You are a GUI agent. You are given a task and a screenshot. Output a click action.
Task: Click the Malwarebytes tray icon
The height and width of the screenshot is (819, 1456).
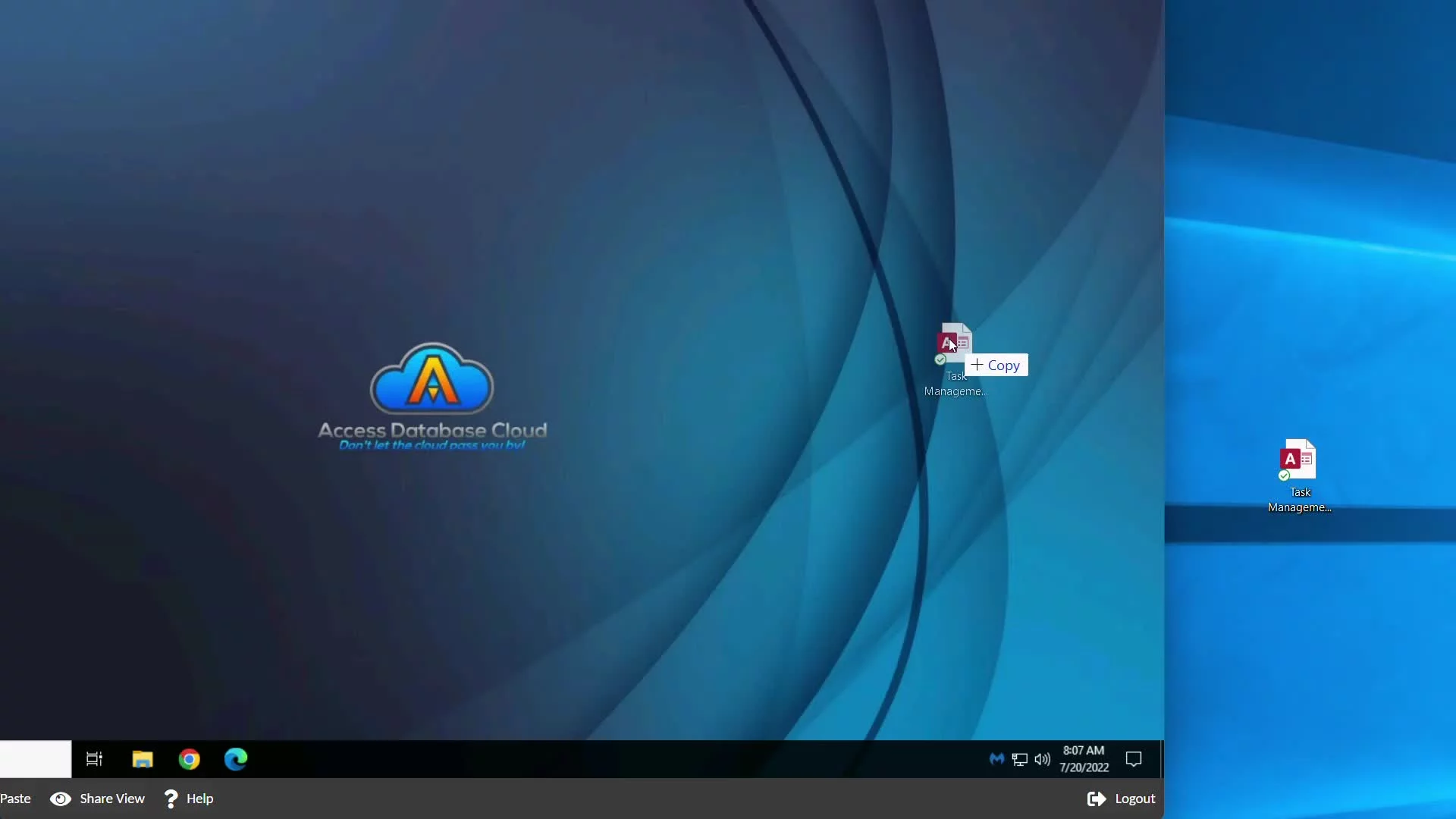996,759
